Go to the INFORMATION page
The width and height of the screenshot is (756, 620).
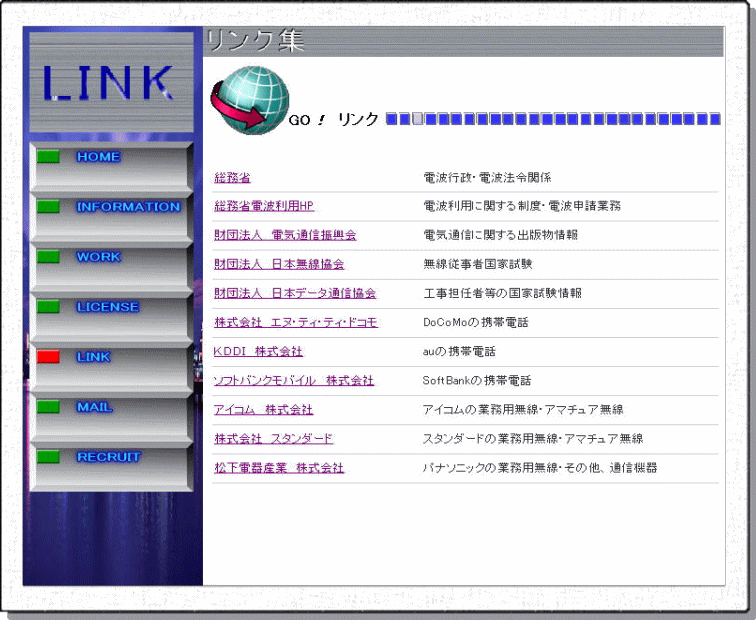tap(111, 217)
